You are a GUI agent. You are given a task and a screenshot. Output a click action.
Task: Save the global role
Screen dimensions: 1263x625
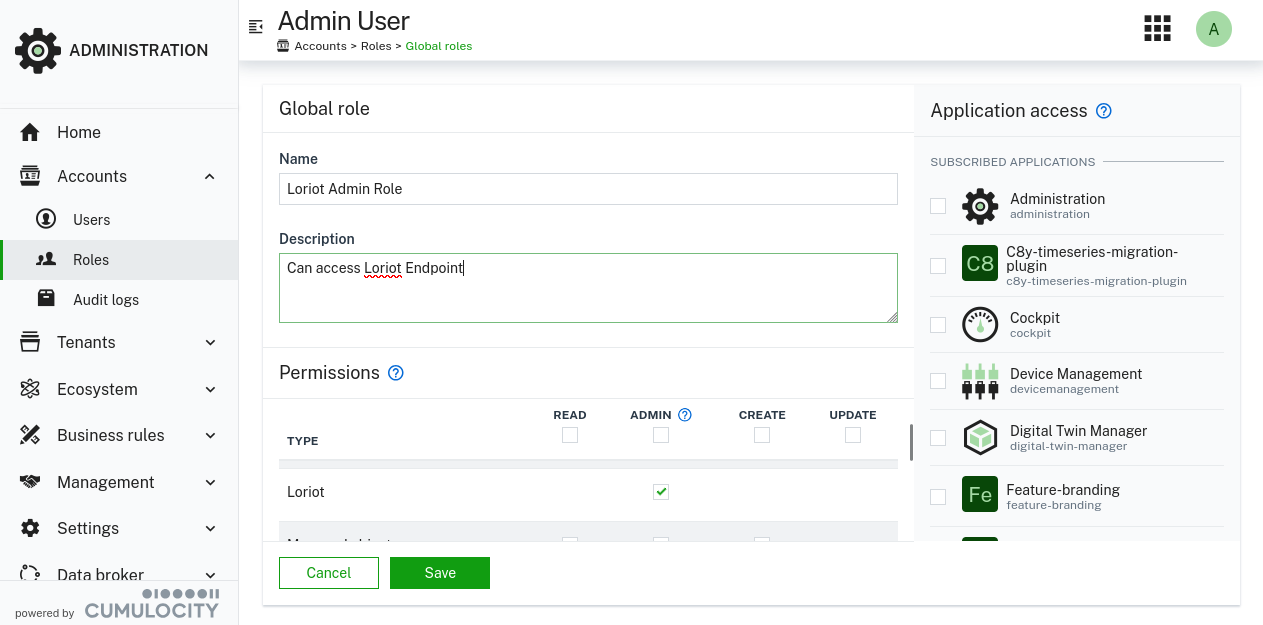coord(440,573)
